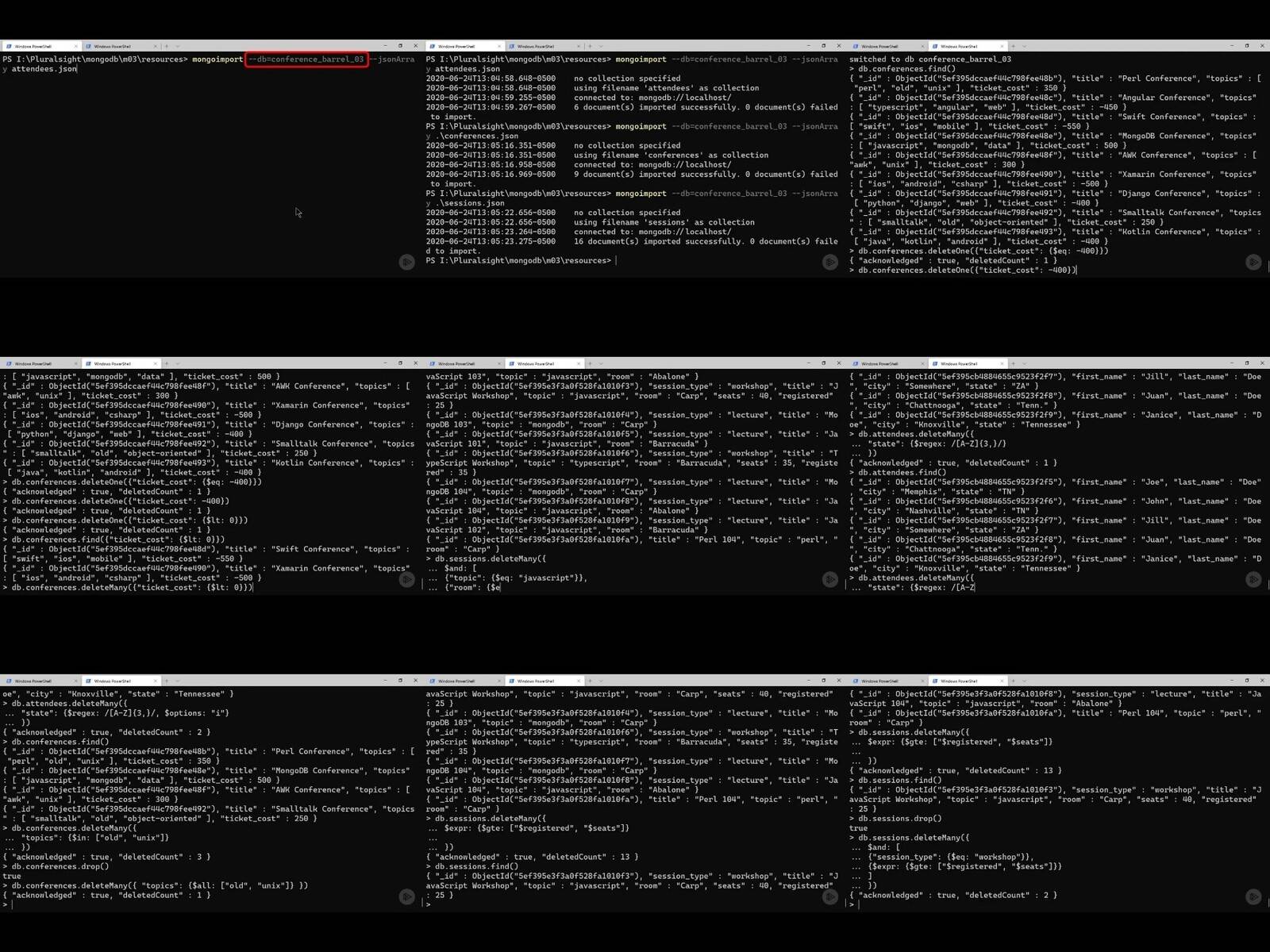Image resolution: width=1270 pixels, height=952 pixels.
Task: Open new tab above 'switched to db conference_barrel_03'
Action: (x=1013, y=46)
